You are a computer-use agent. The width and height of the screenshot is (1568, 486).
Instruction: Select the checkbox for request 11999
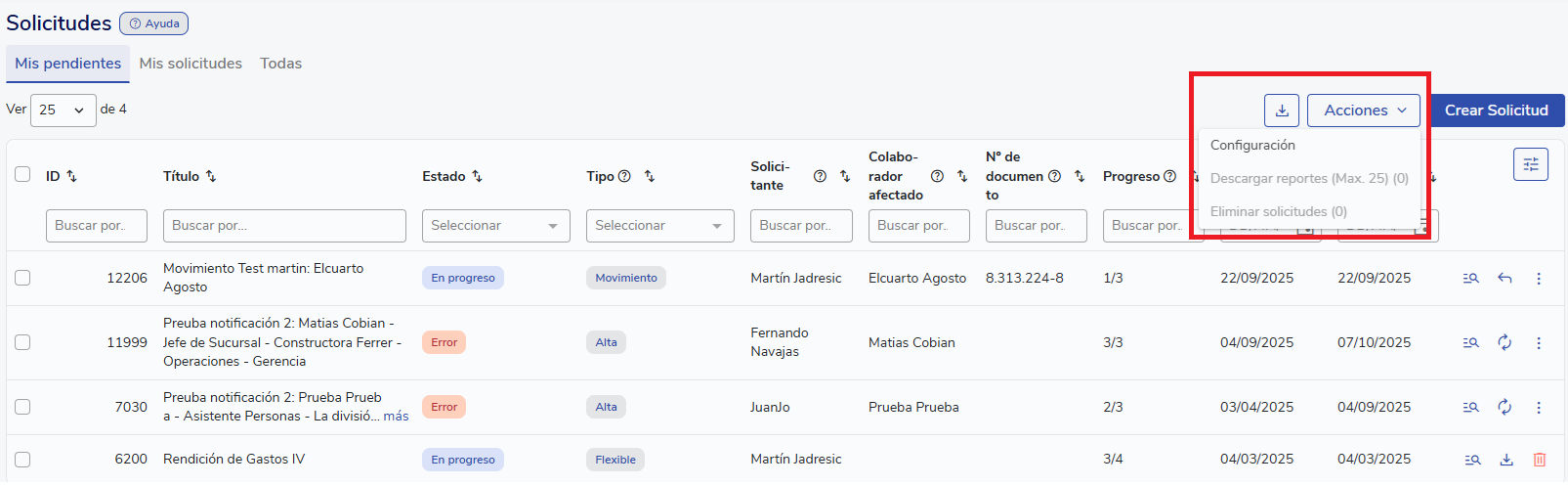(x=22, y=342)
